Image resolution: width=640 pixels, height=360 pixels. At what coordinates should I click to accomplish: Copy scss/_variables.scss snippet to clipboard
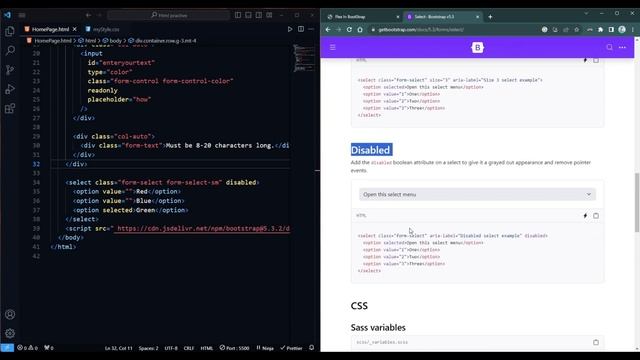[596, 342]
